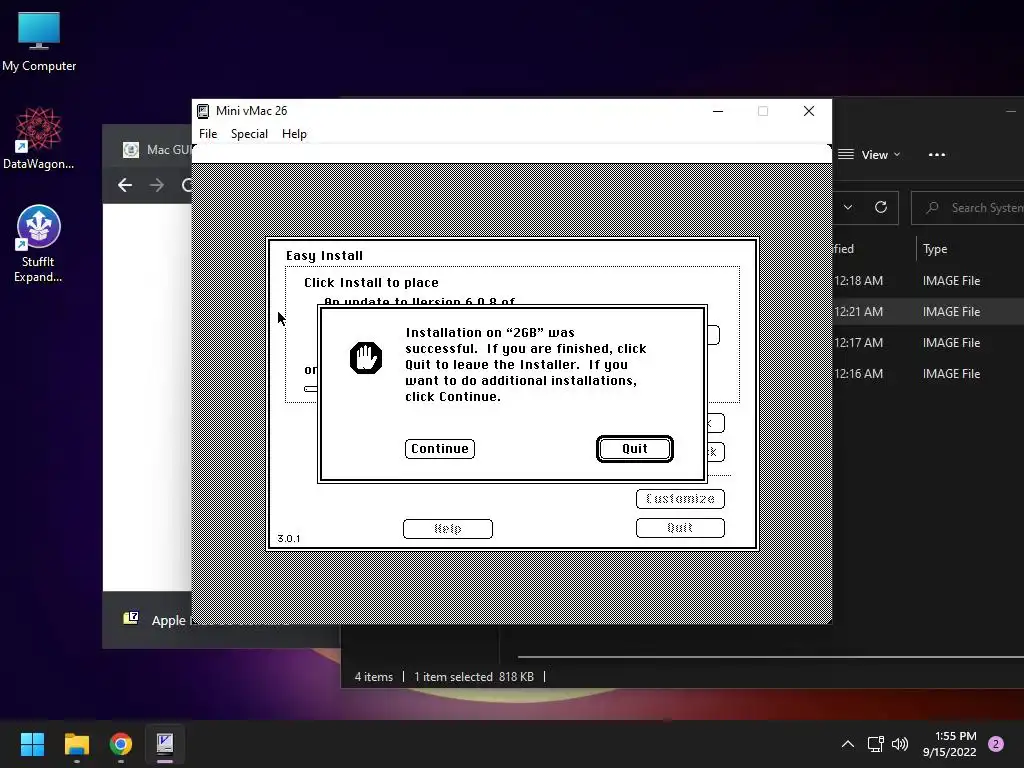
Task: Close the Mini vMac window
Action: click(808, 111)
